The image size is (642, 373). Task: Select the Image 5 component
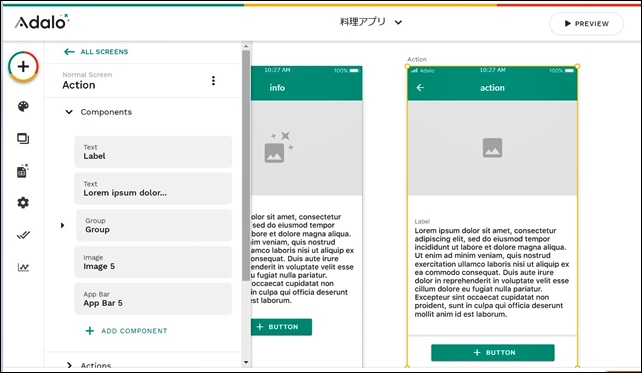pyautogui.click(x=153, y=262)
